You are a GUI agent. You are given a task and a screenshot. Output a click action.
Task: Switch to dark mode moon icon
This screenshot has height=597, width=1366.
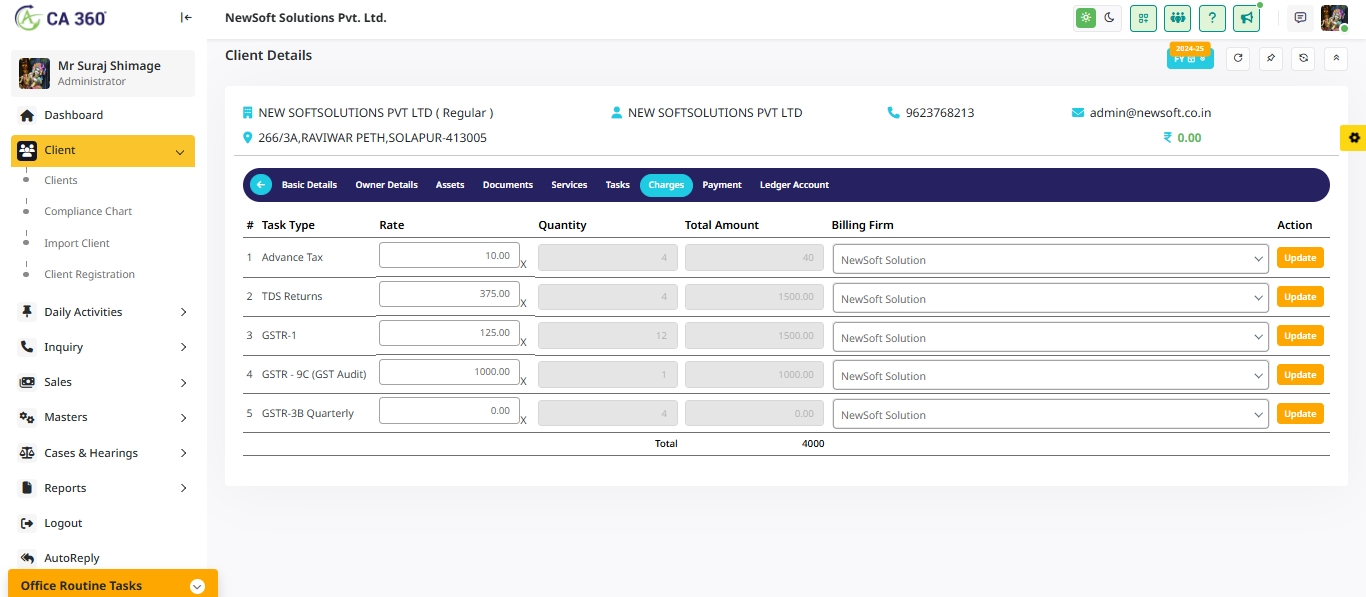[x=1109, y=18]
